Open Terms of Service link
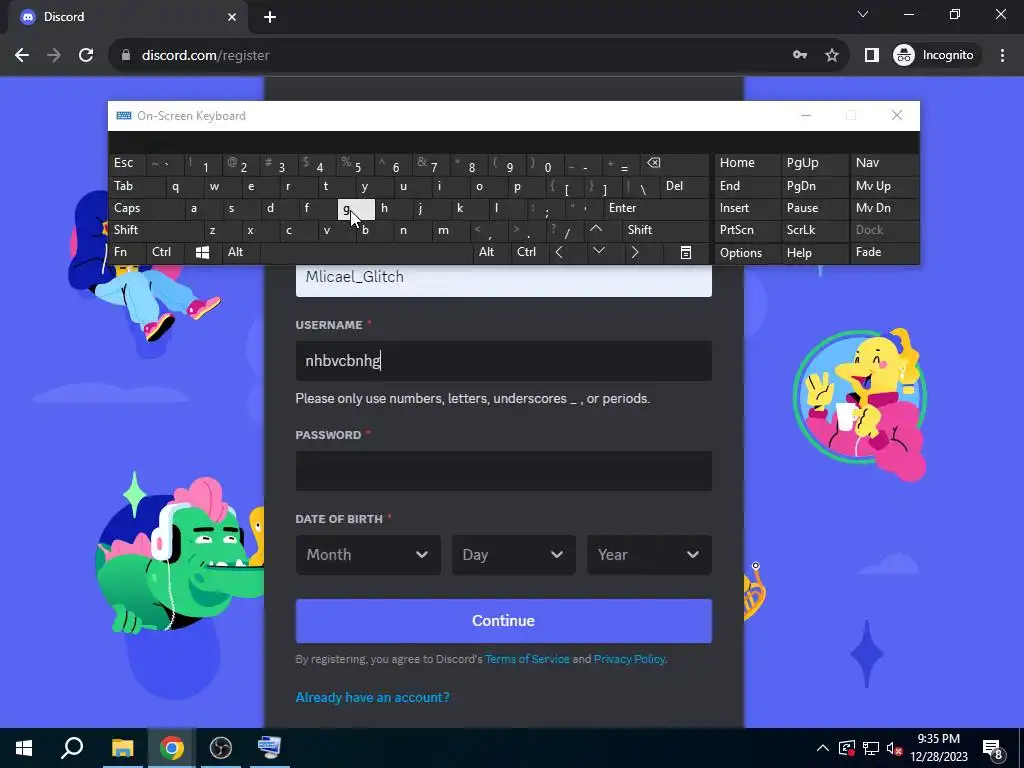Image resolution: width=1024 pixels, height=768 pixels. coord(527,659)
